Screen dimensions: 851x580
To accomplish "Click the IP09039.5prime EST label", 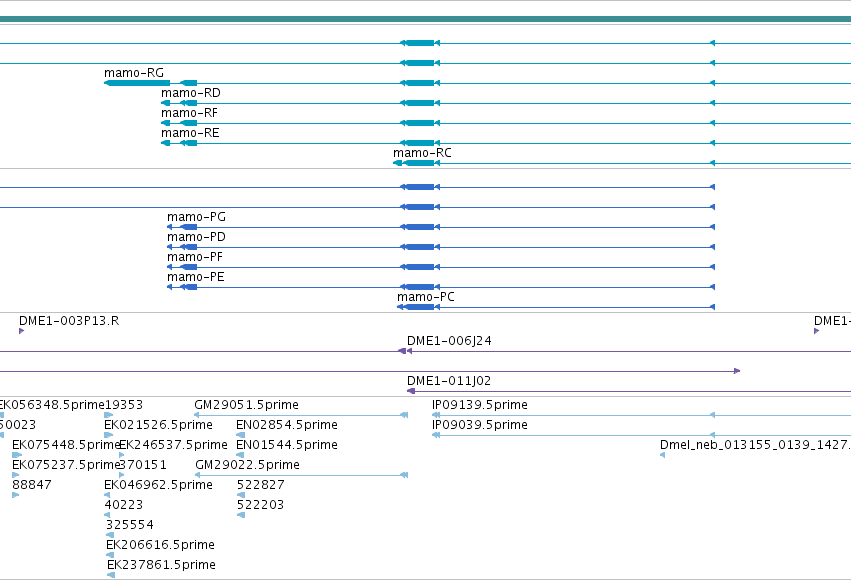I will [x=480, y=425].
